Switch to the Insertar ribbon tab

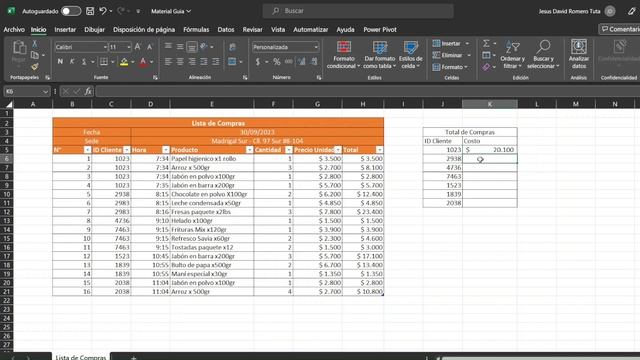65,29
